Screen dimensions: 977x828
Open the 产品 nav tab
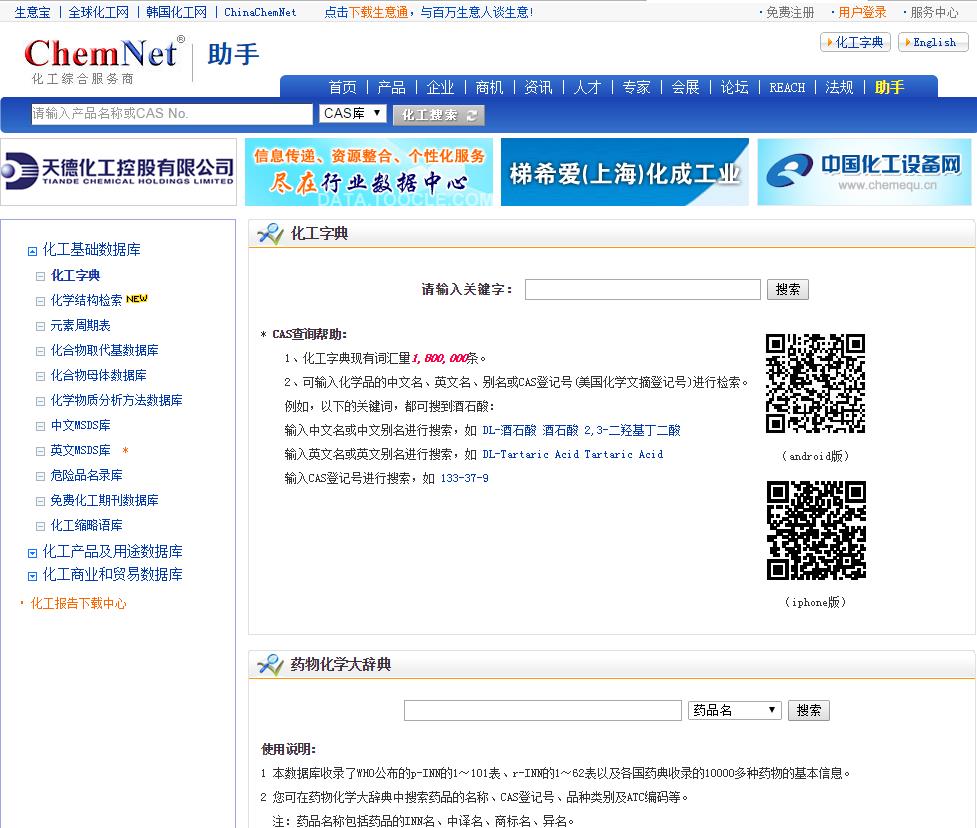(x=391, y=87)
